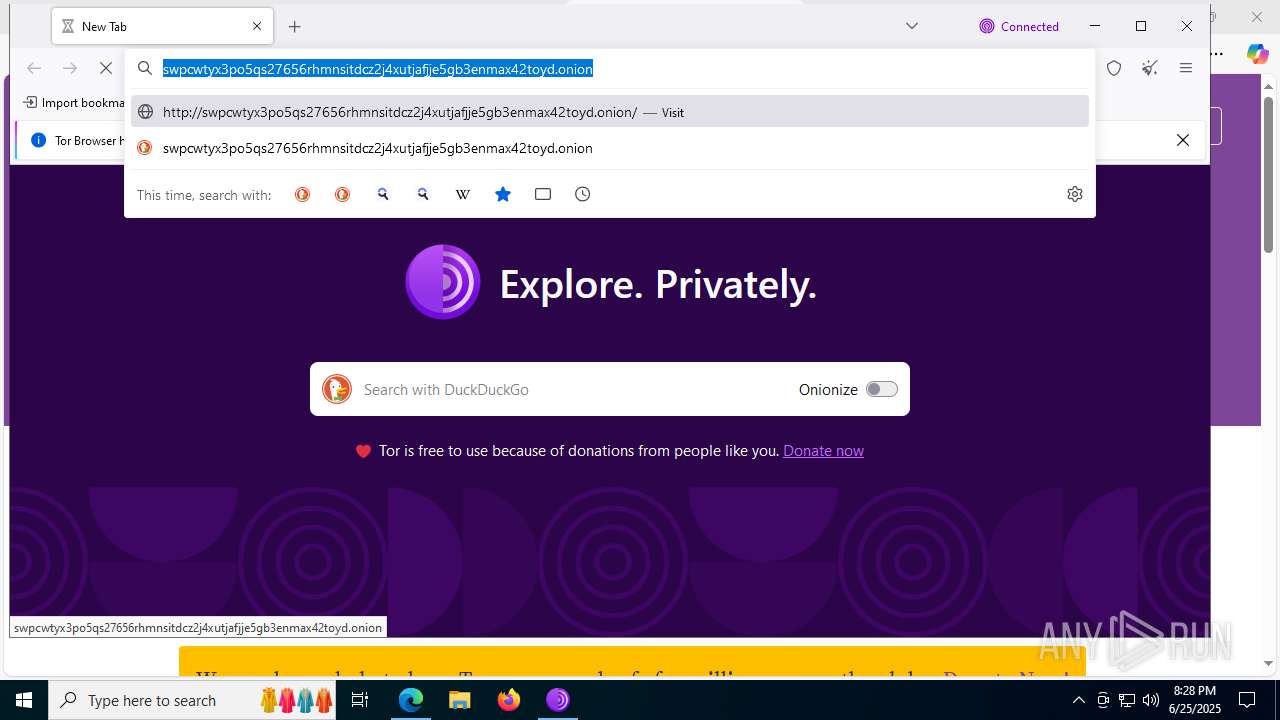This screenshot has width=1280, height=720.
Task: Open search settings gear in the dropdown
Action: pos(1075,194)
